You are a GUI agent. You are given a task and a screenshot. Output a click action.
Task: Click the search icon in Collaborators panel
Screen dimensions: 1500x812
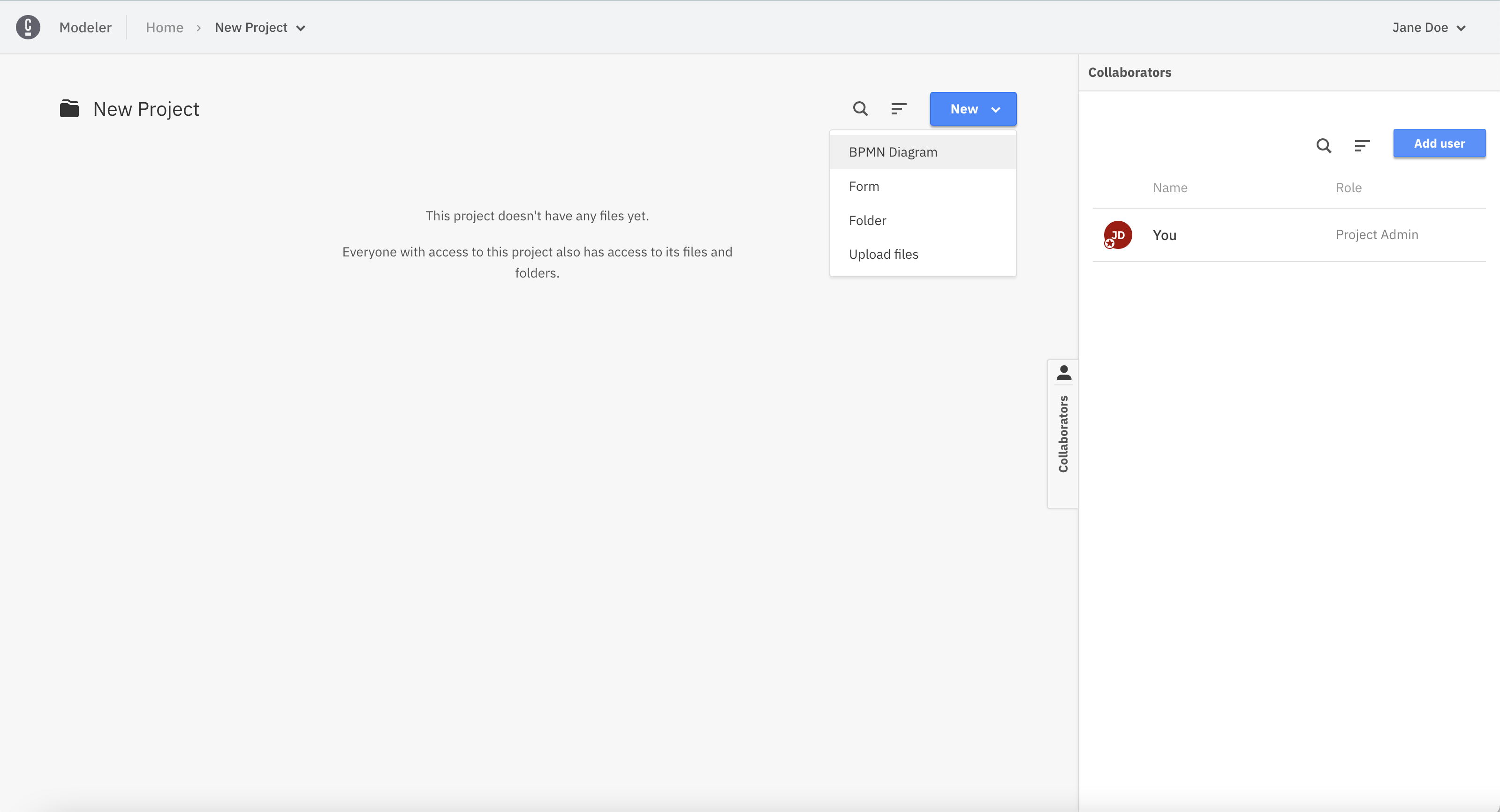[x=1324, y=144]
